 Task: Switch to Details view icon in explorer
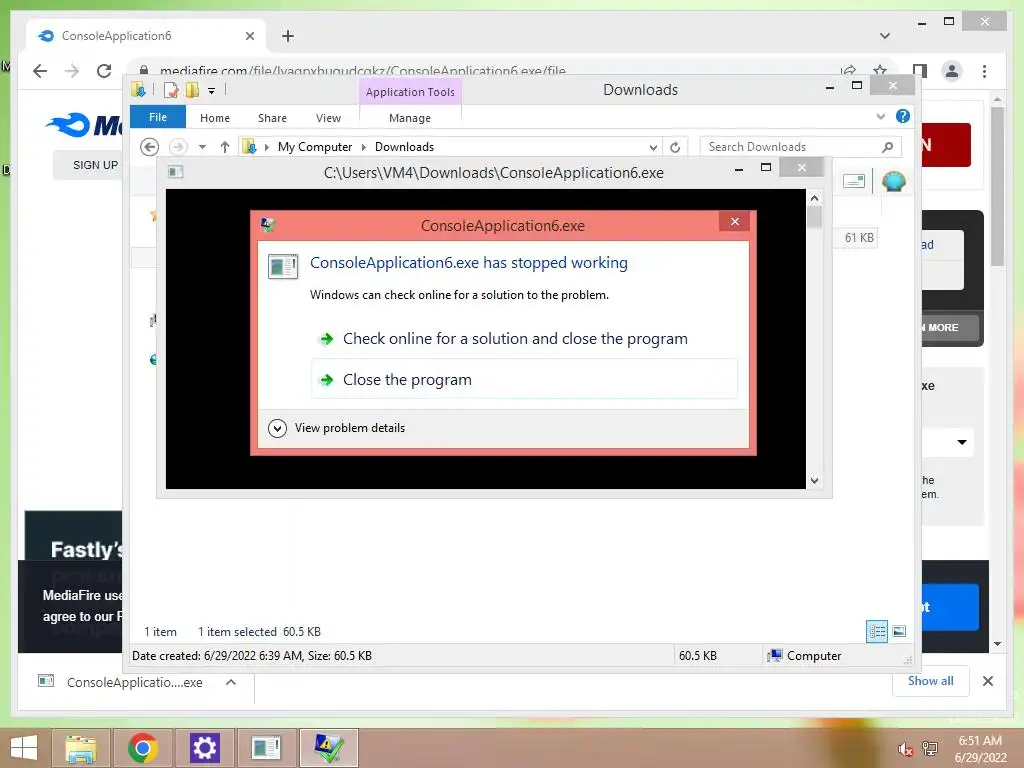(876, 631)
